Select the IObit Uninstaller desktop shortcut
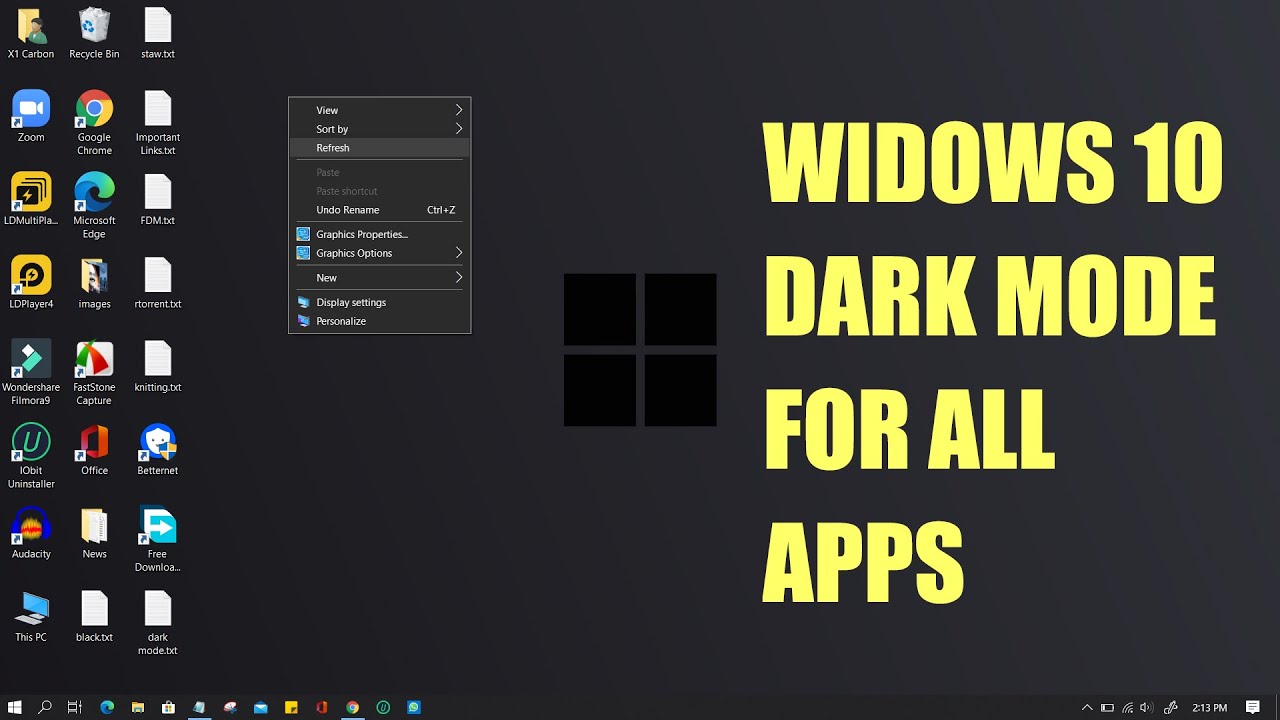1280x720 pixels. point(31,456)
